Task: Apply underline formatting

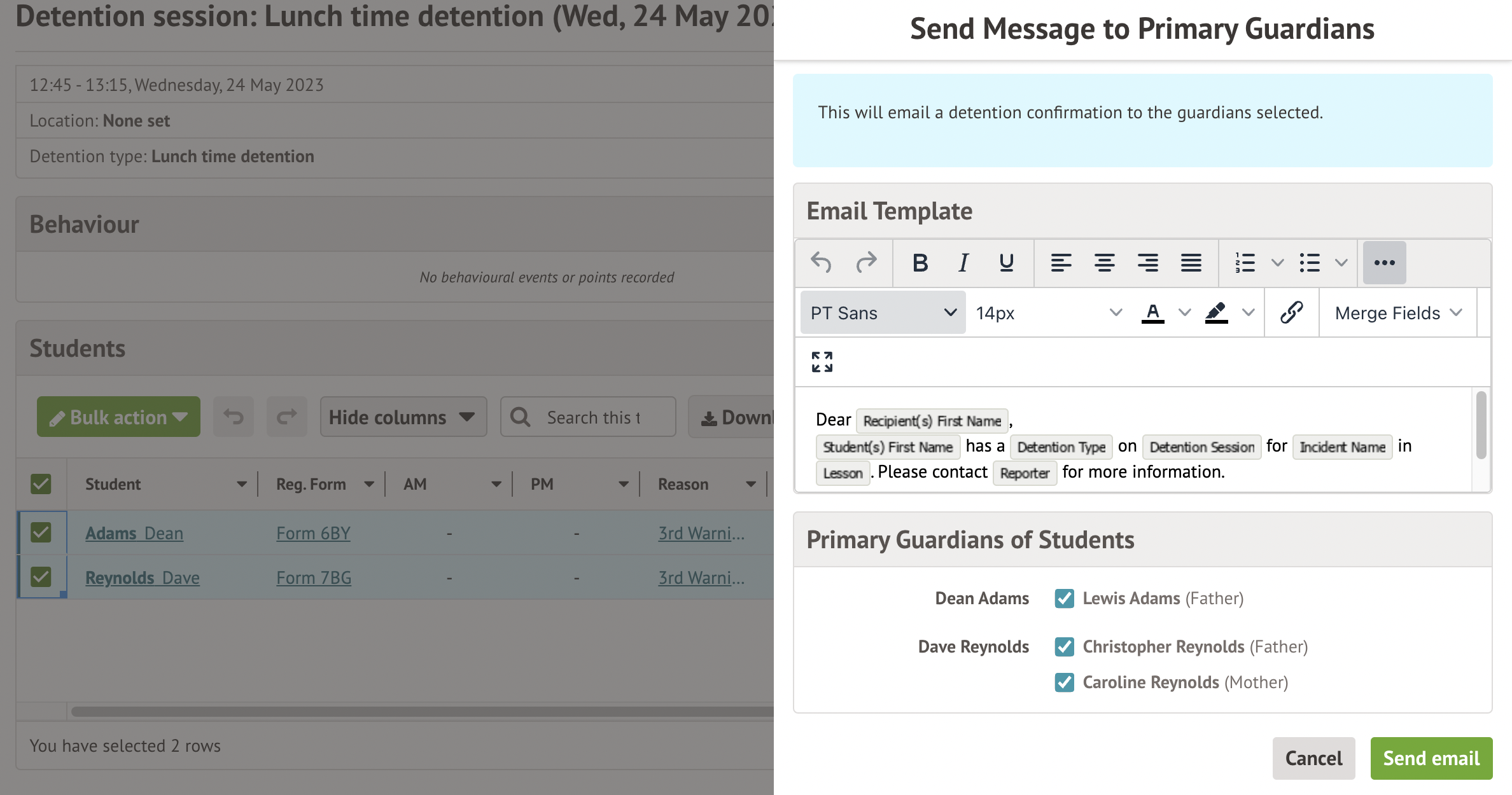Action: pos(1006,263)
